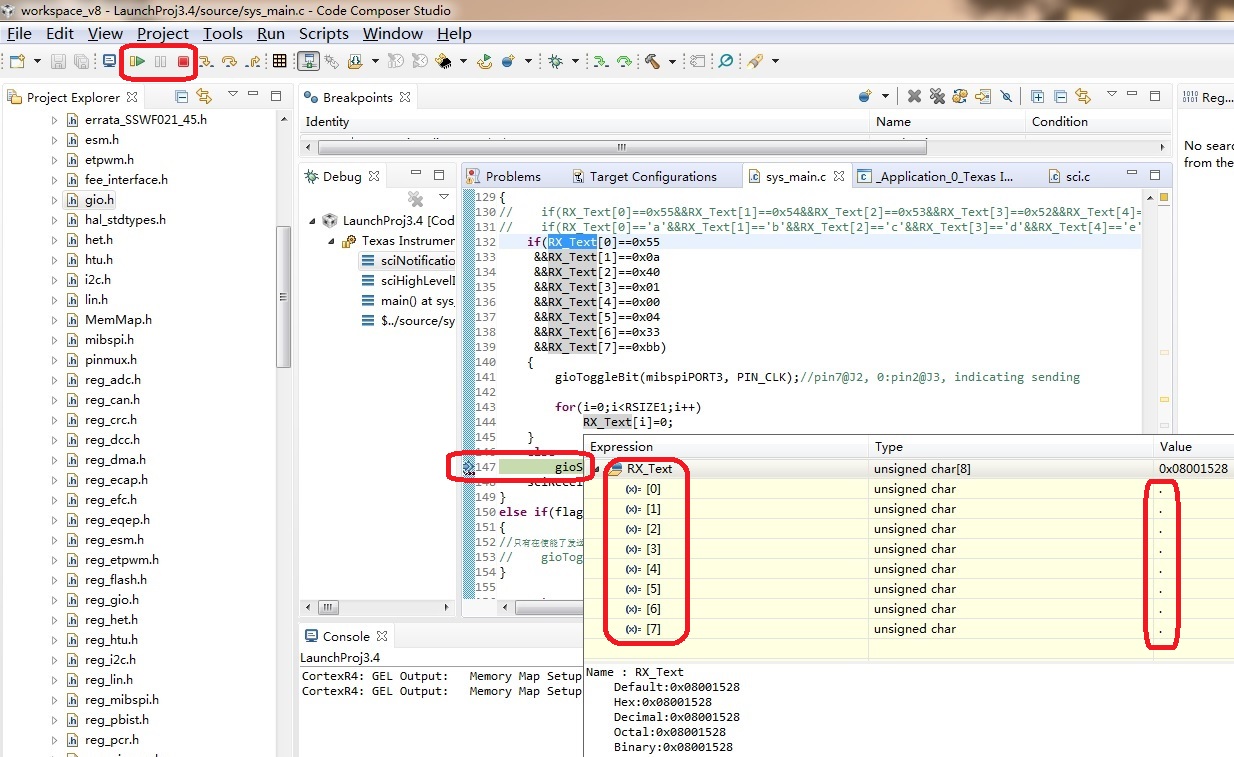
Task: Click the Suspend (pause) button
Action: click(x=160, y=62)
